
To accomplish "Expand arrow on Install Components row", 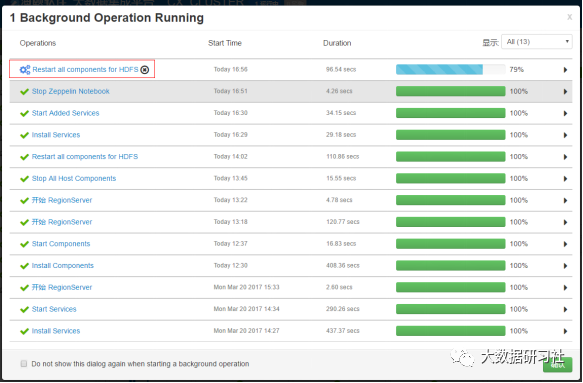I will pyautogui.click(x=565, y=266).
